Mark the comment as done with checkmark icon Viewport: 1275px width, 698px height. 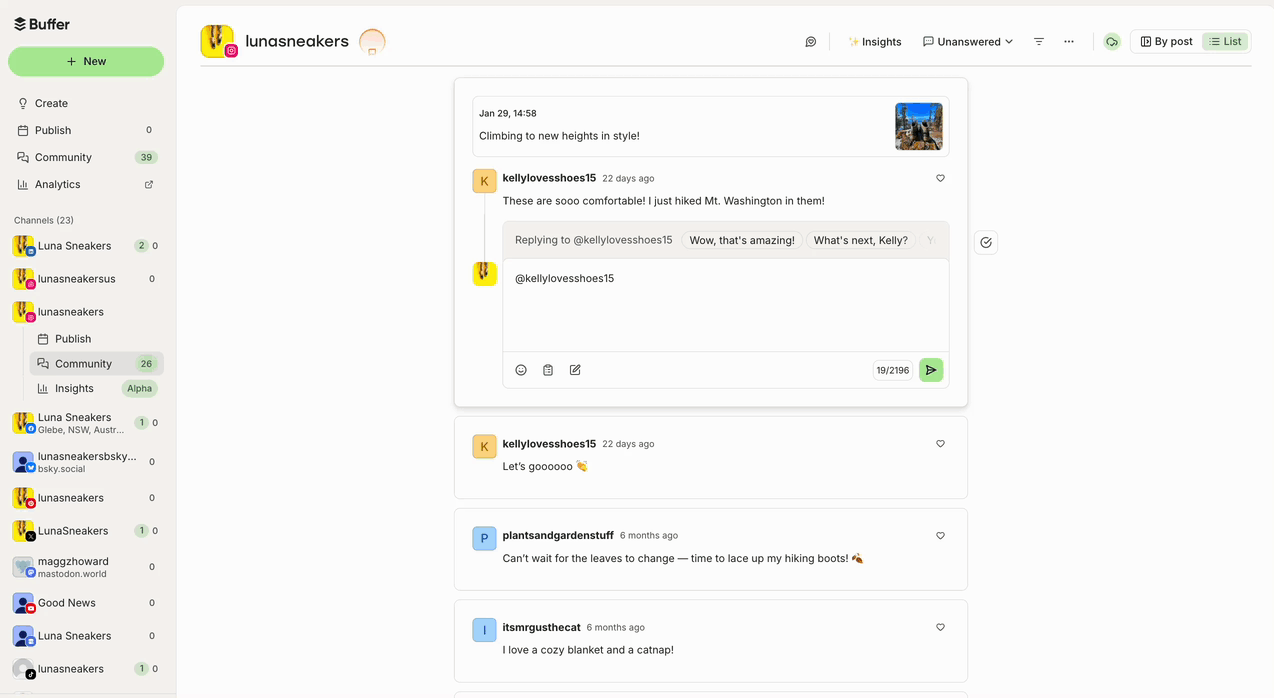point(986,242)
